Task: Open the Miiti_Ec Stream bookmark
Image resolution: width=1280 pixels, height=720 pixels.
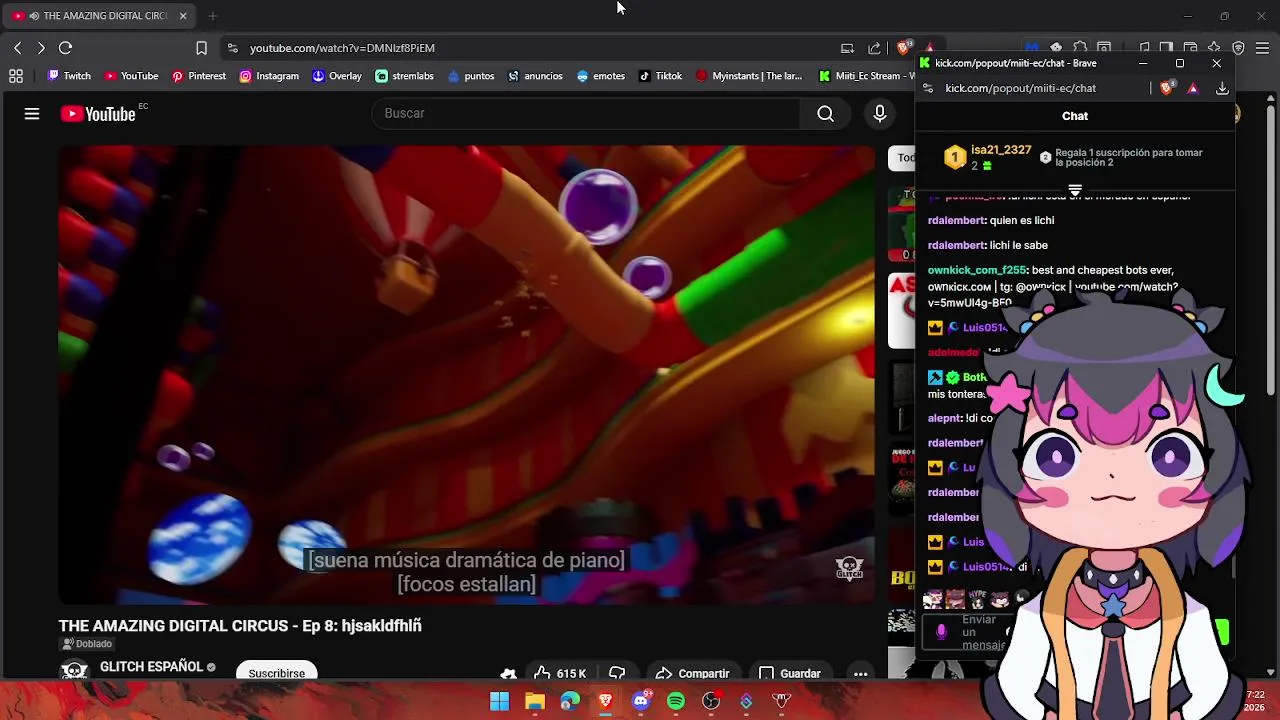Action: point(864,76)
